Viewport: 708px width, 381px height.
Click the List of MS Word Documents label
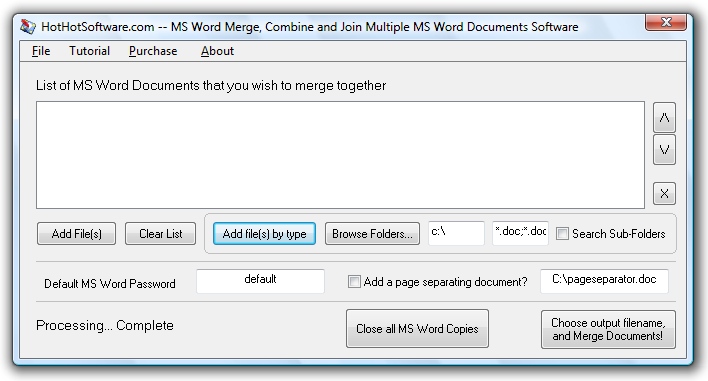211,86
